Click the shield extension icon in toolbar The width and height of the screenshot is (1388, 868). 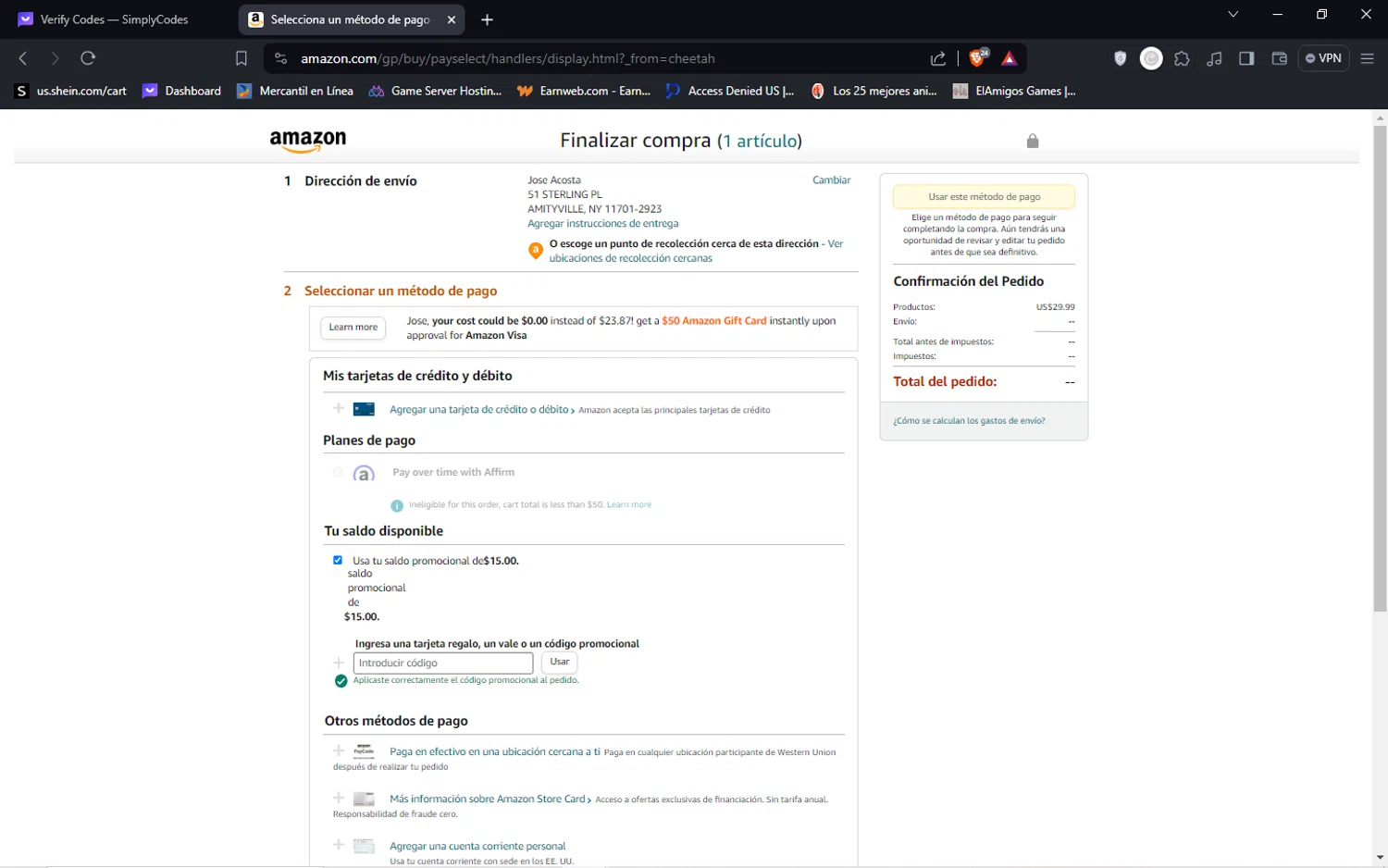tap(1121, 58)
